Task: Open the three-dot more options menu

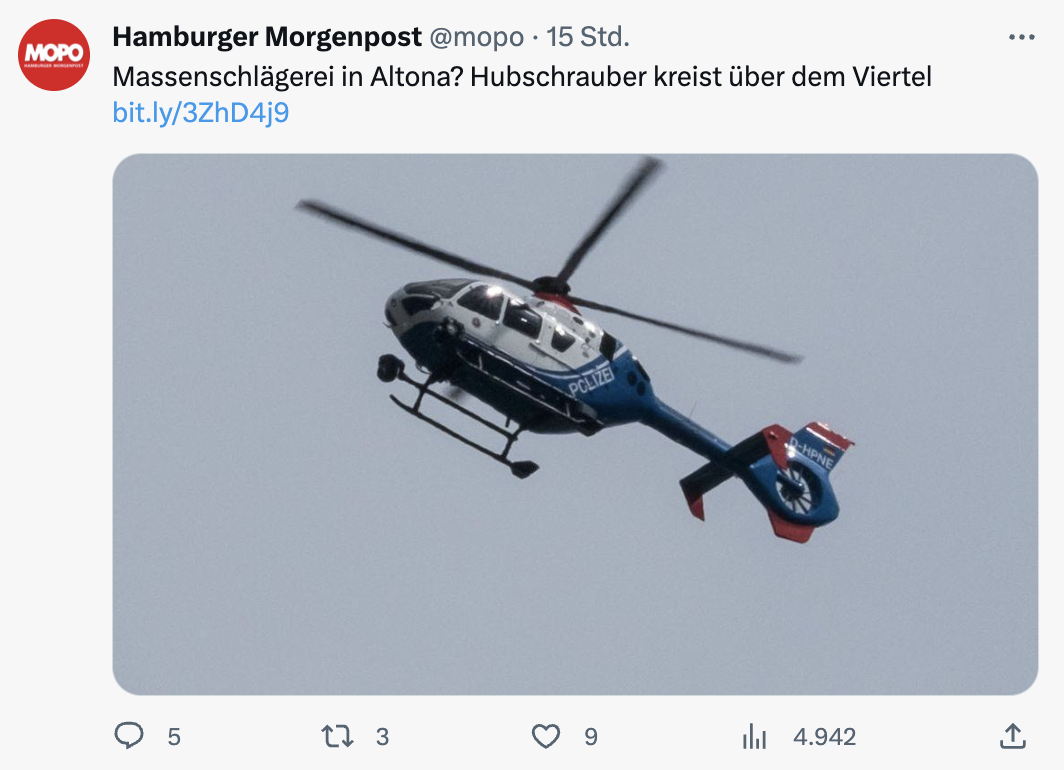Action: click(x=1021, y=37)
